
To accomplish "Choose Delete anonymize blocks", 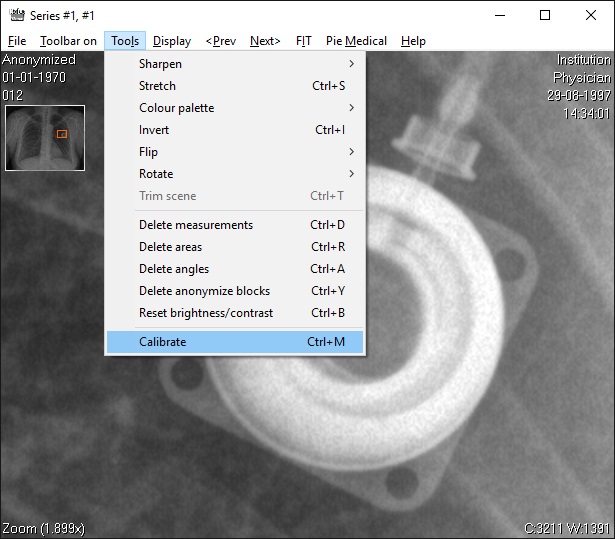I will [235, 291].
